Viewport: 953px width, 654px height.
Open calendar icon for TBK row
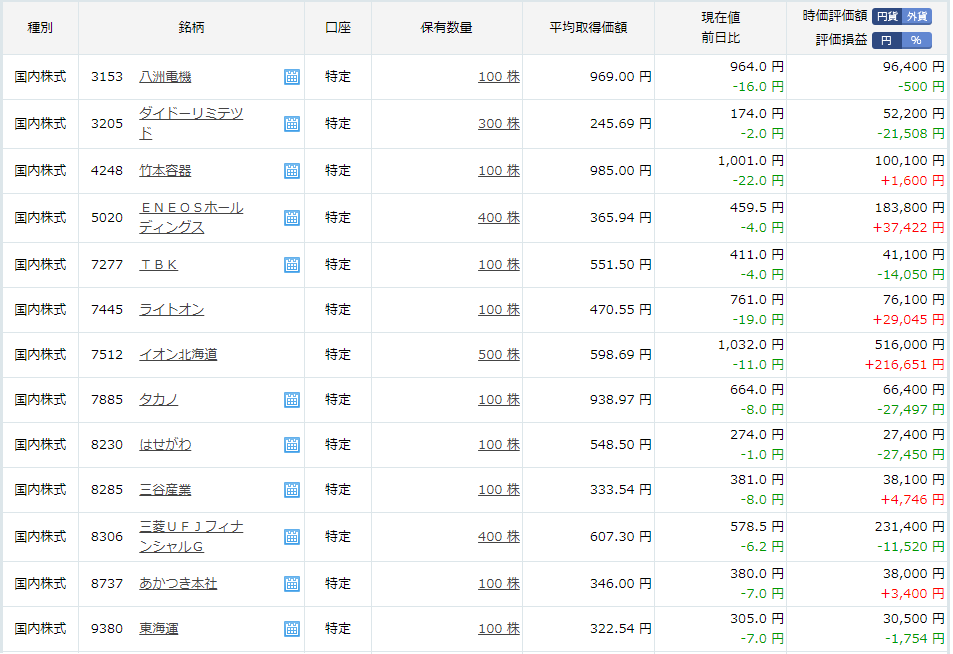pyautogui.click(x=292, y=265)
